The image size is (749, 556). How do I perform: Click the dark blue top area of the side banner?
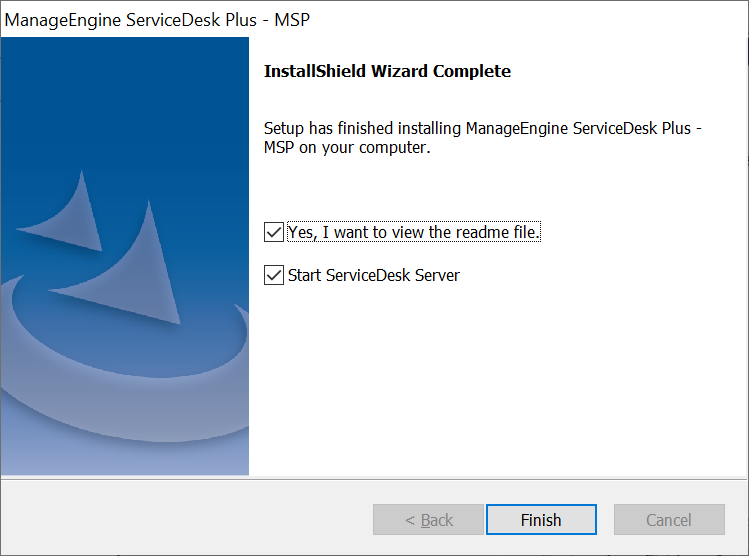coord(120,80)
